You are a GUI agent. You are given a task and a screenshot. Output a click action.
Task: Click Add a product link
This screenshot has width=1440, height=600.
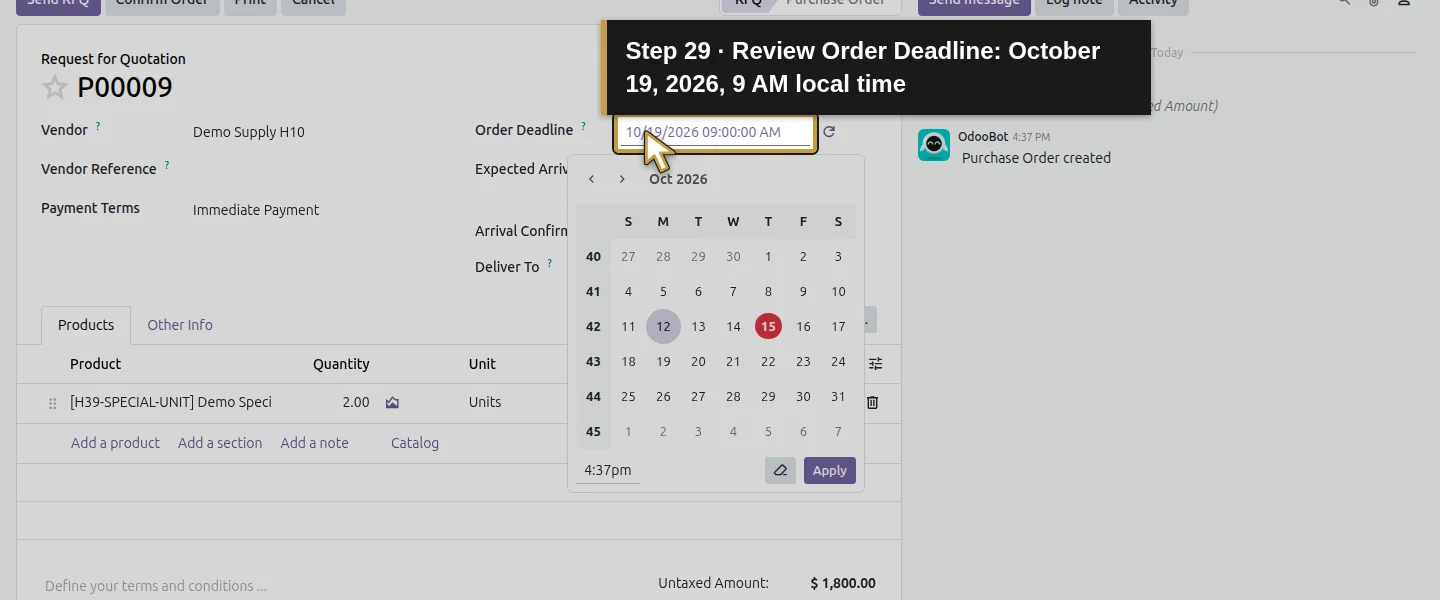click(115, 443)
